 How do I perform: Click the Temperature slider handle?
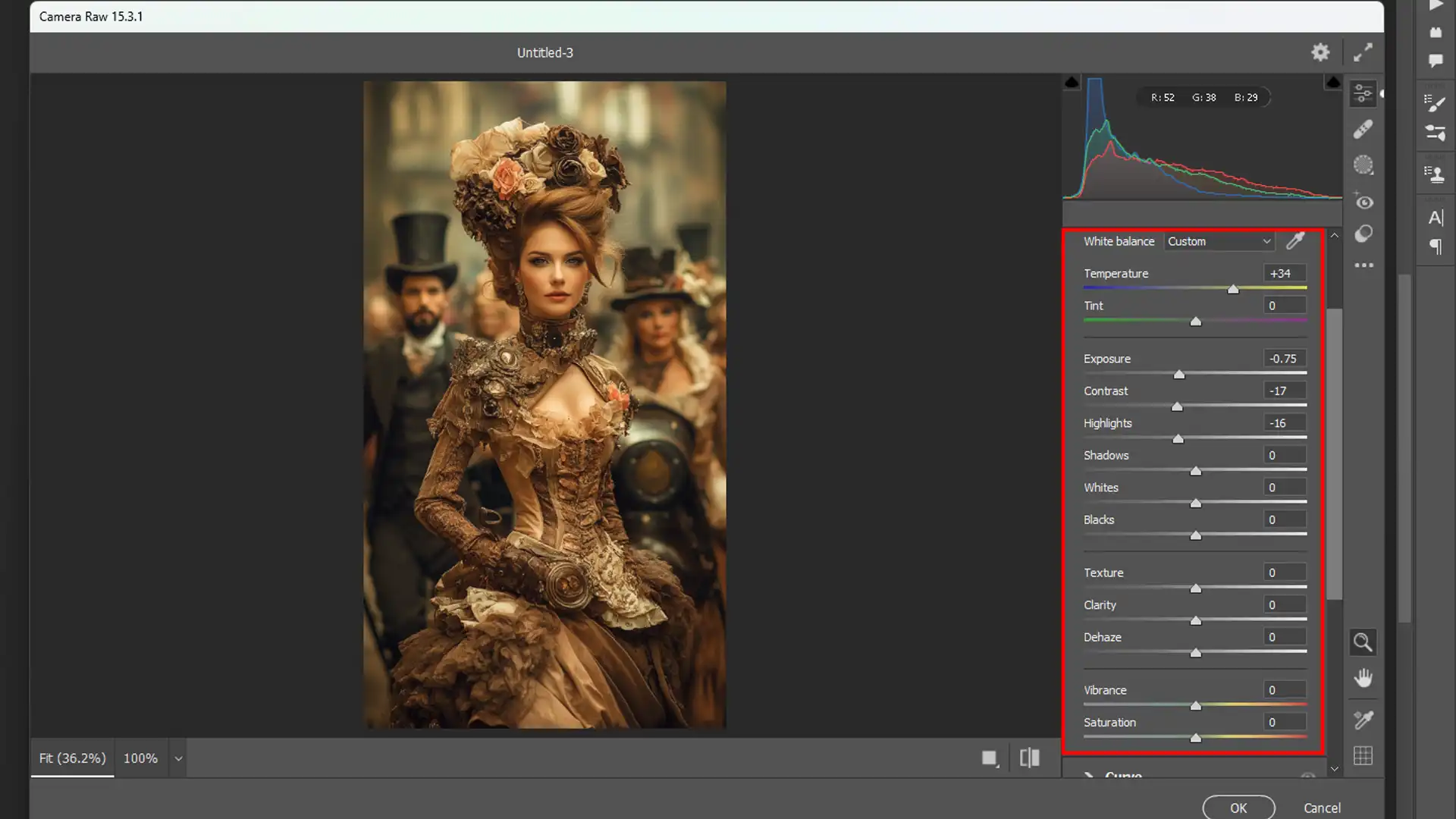(1233, 289)
